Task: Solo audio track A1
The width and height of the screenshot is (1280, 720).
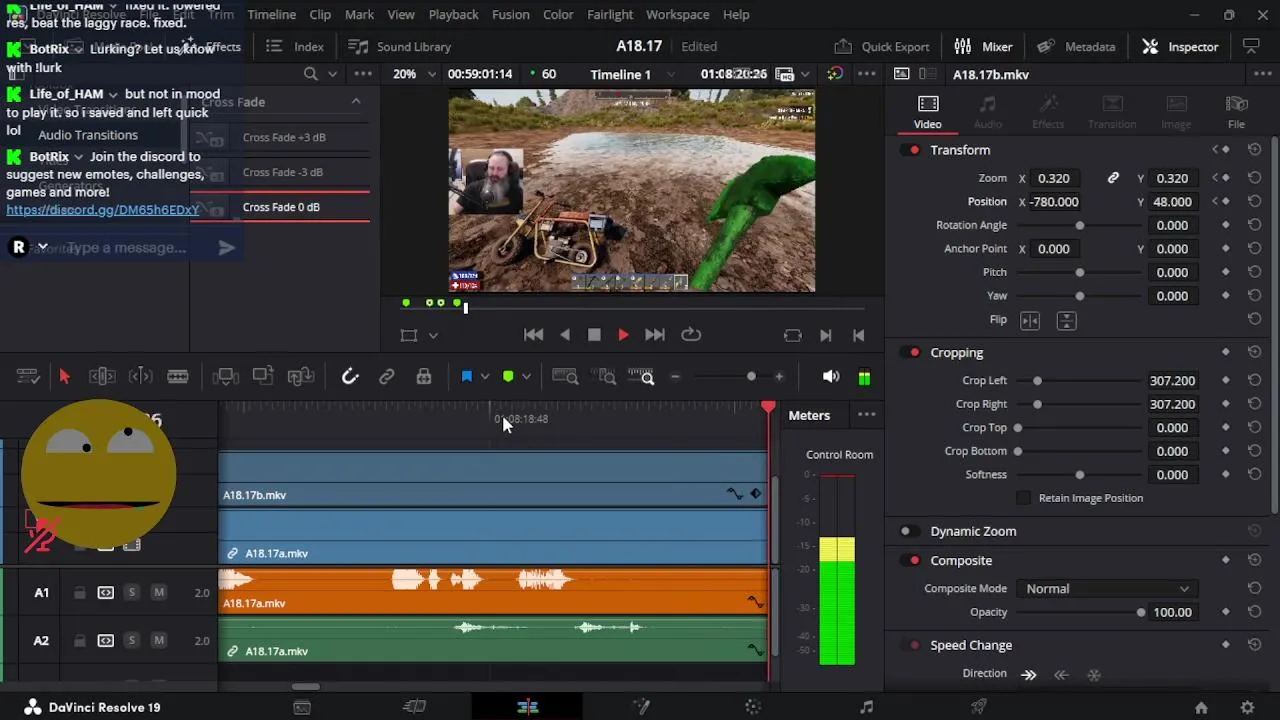Action: (x=131, y=593)
